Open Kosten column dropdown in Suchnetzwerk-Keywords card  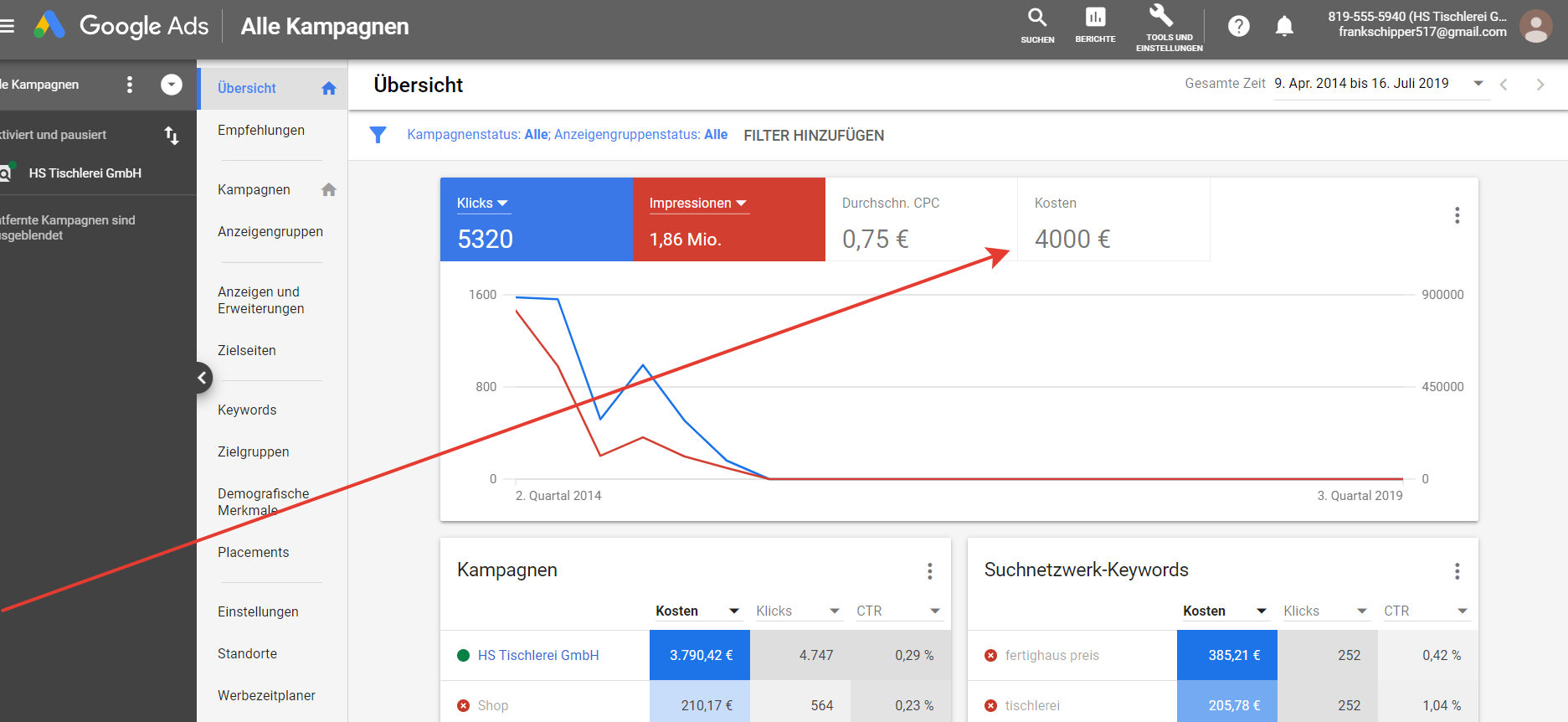pyautogui.click(x=1262, y=611)
